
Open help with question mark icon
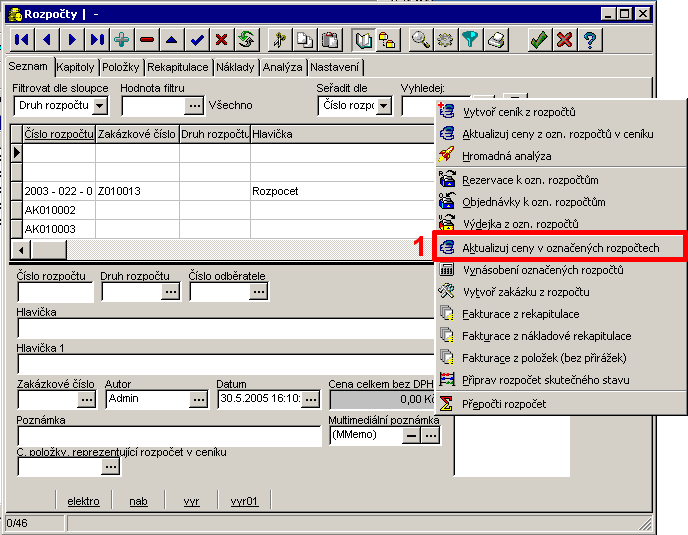(x=590, y=40)
